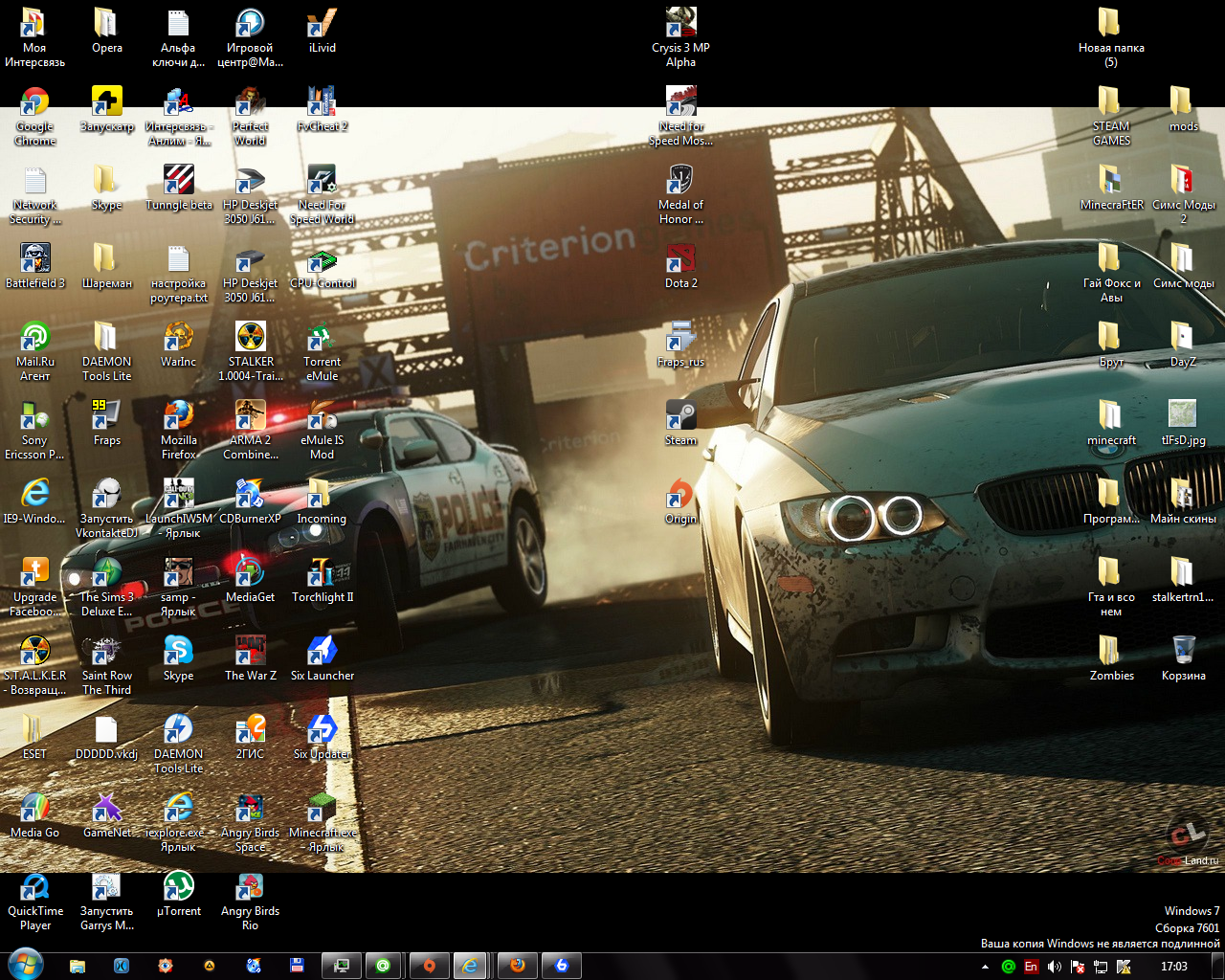
Task: Launch Perfect World game icon
Action: [x=251, y=101]
